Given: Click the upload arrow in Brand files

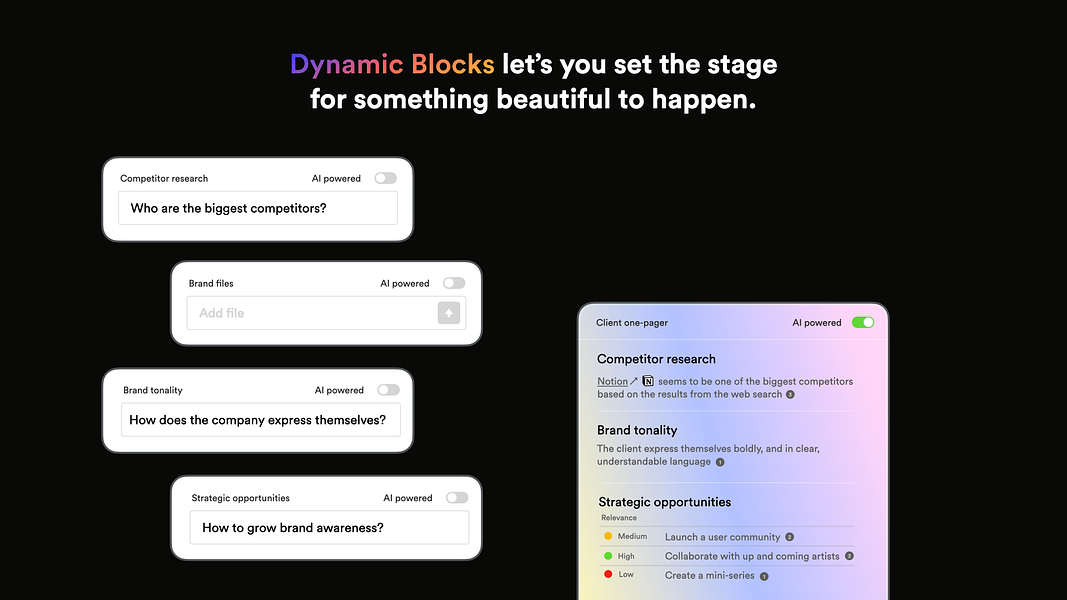Looking at the screenshot, I should 448,313.
